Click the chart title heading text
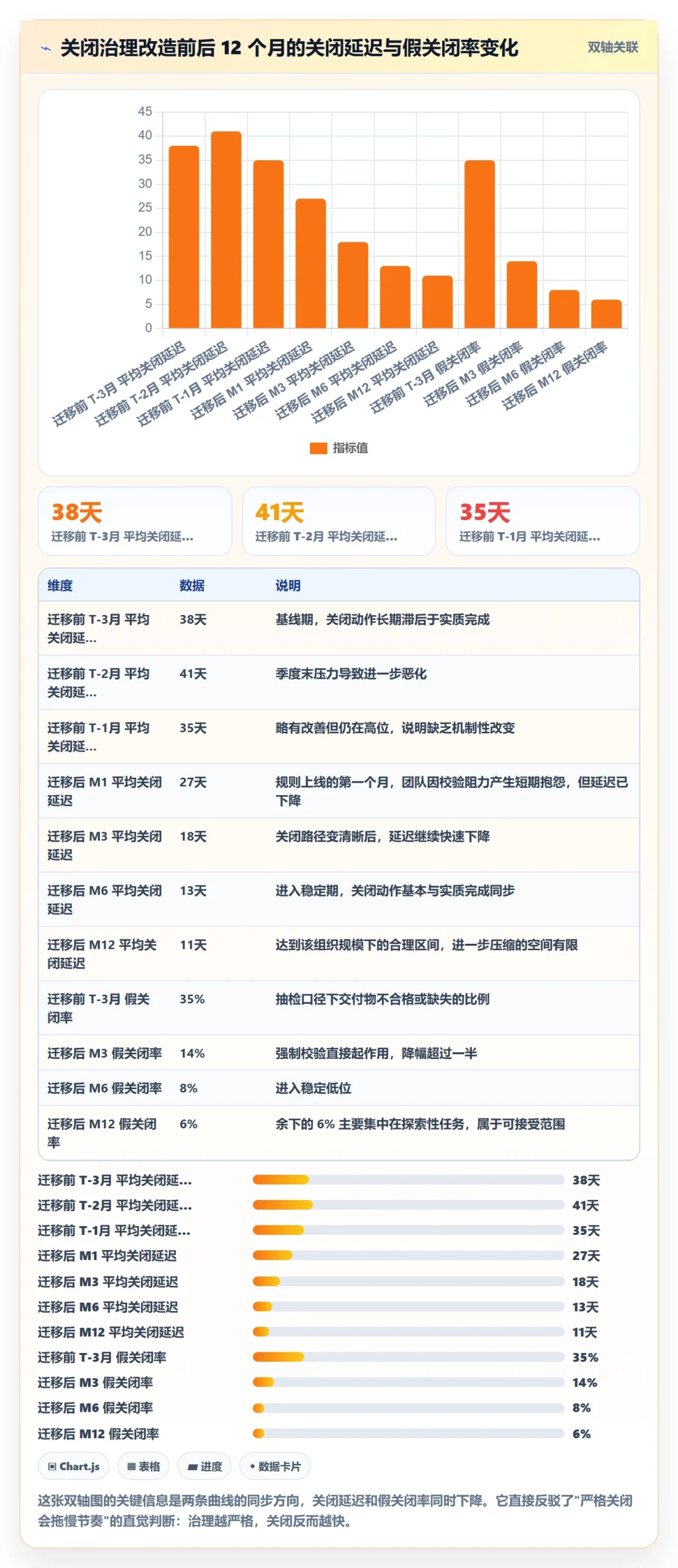This screenshot has width=678, height=1568. [x=289, y=48]
